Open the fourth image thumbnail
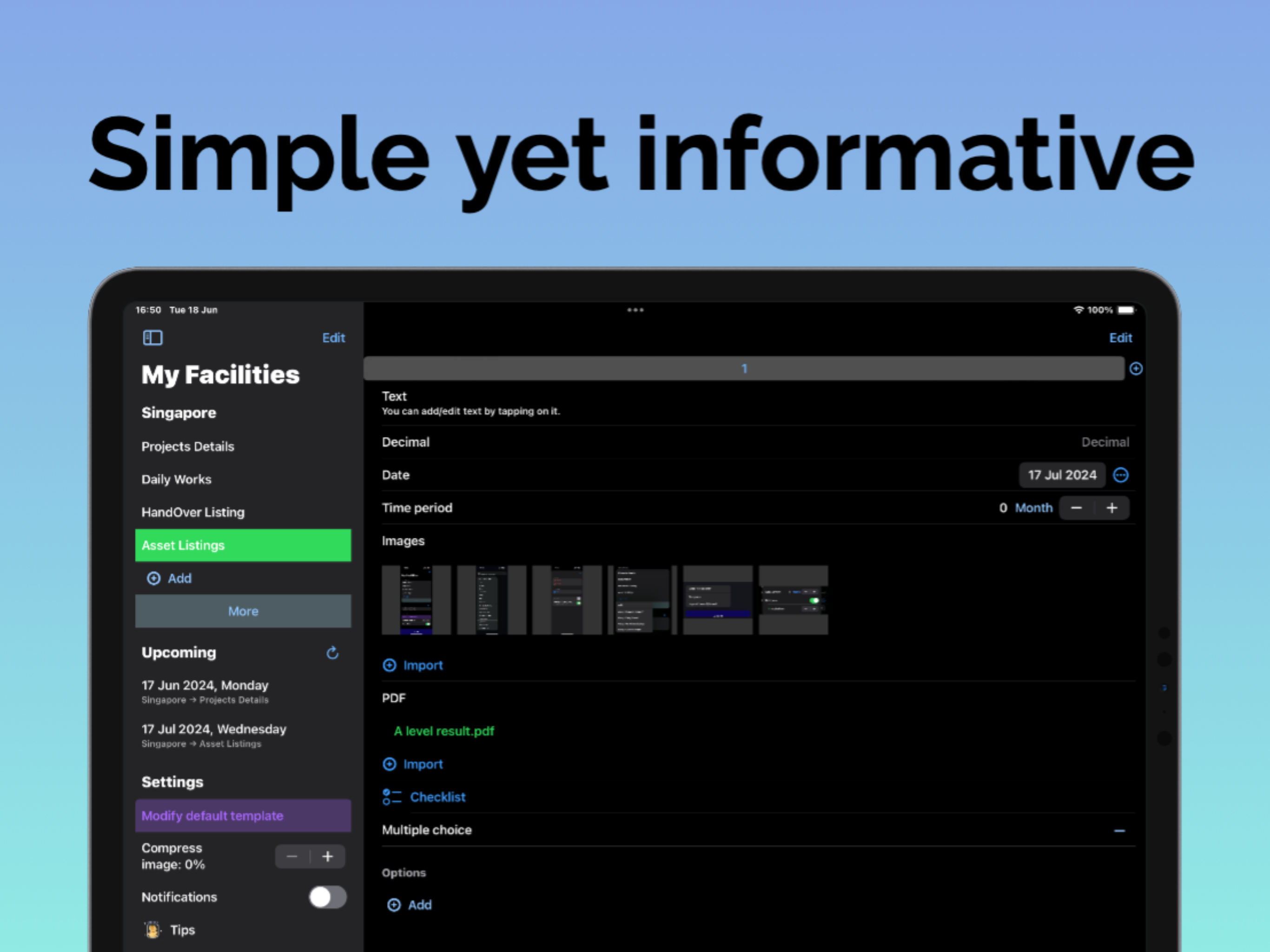This screenshot has height=952, width=1270. (x=642, y=600)
